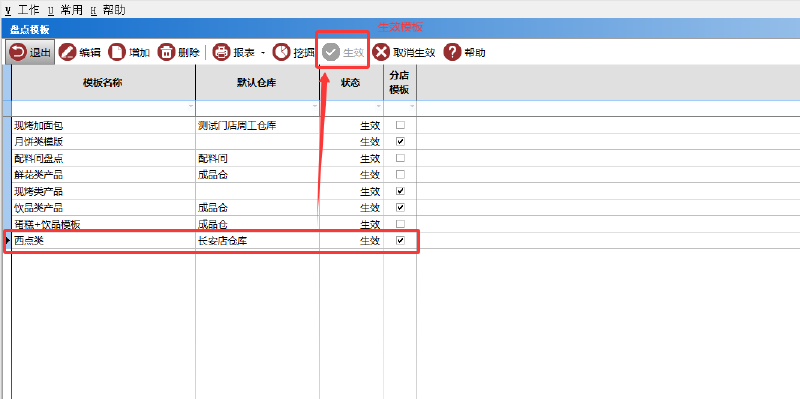Toggle 分店模板 checkbox for 蛋糕+饮品模板
The height and width of the screenshot is (399, 800).
pos(401,224)
